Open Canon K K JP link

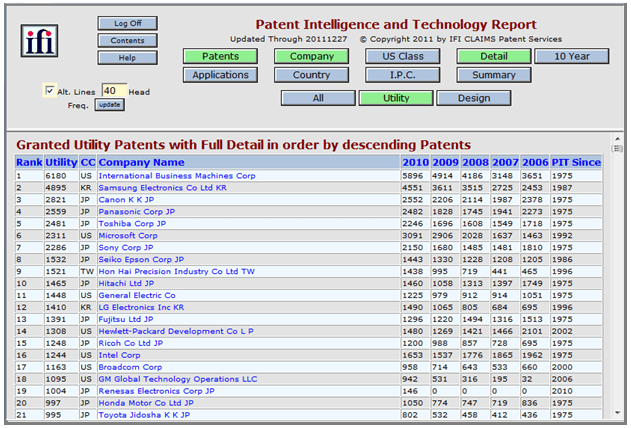click(126, 200)
